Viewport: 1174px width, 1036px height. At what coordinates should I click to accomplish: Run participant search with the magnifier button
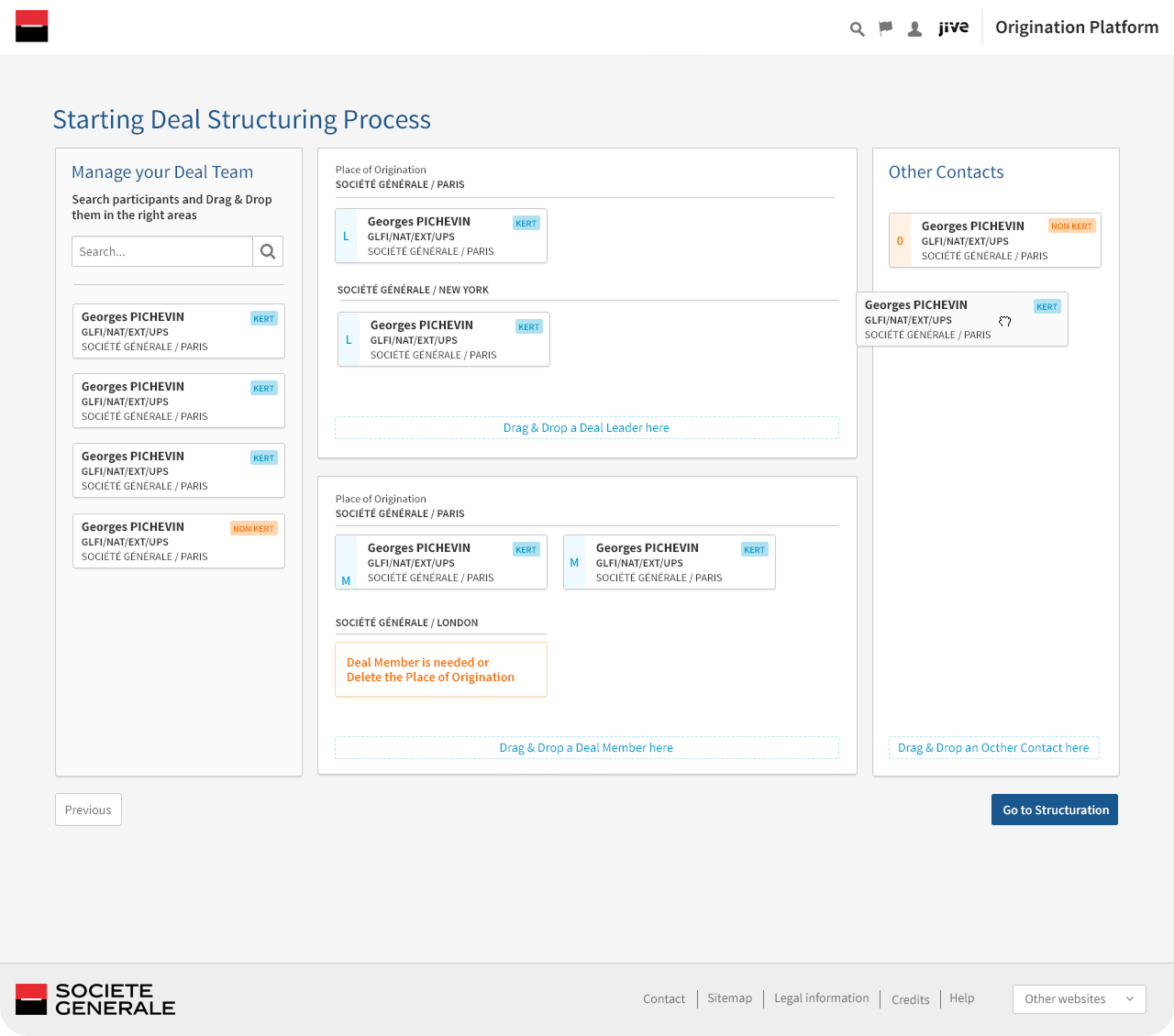click(x=268, y=251)
